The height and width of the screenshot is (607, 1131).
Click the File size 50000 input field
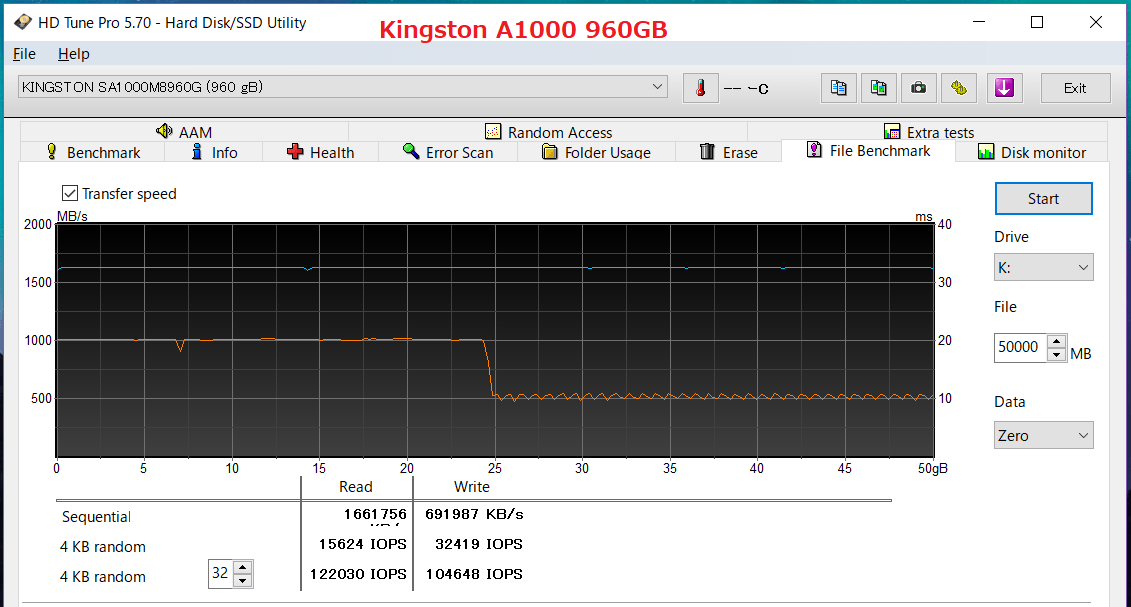pos(1019,347)
